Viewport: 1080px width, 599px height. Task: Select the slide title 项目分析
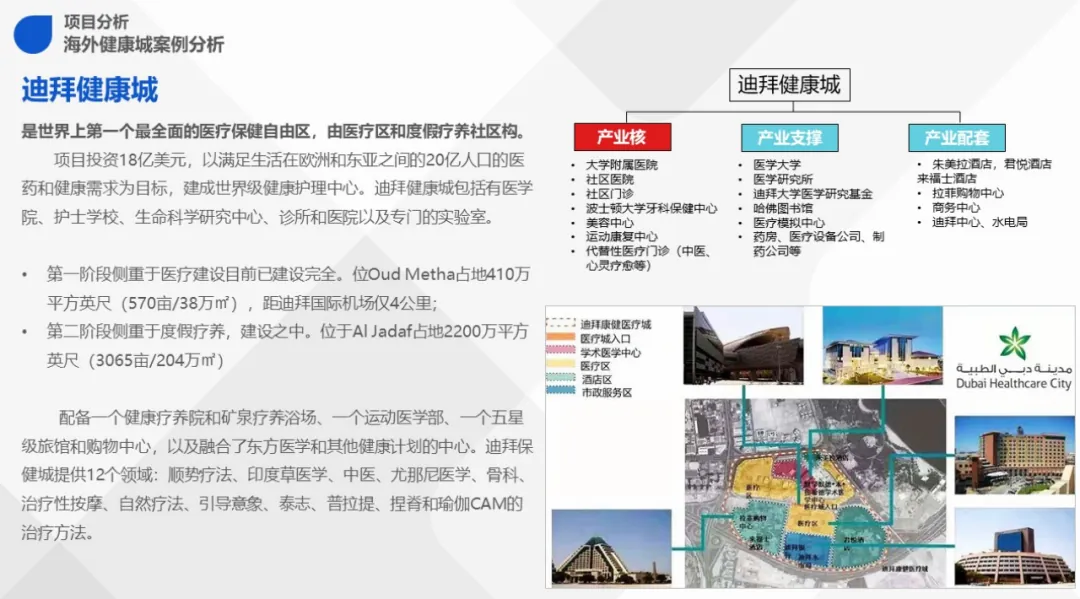click(x=96, y=23)
